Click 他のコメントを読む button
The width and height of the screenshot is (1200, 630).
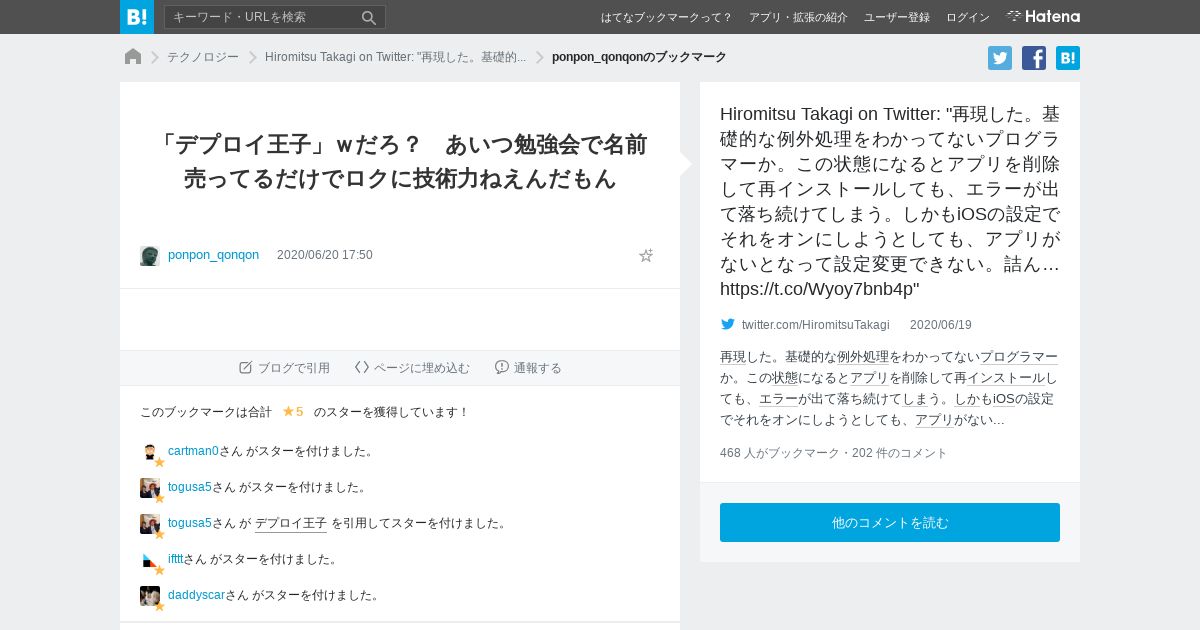890,523
